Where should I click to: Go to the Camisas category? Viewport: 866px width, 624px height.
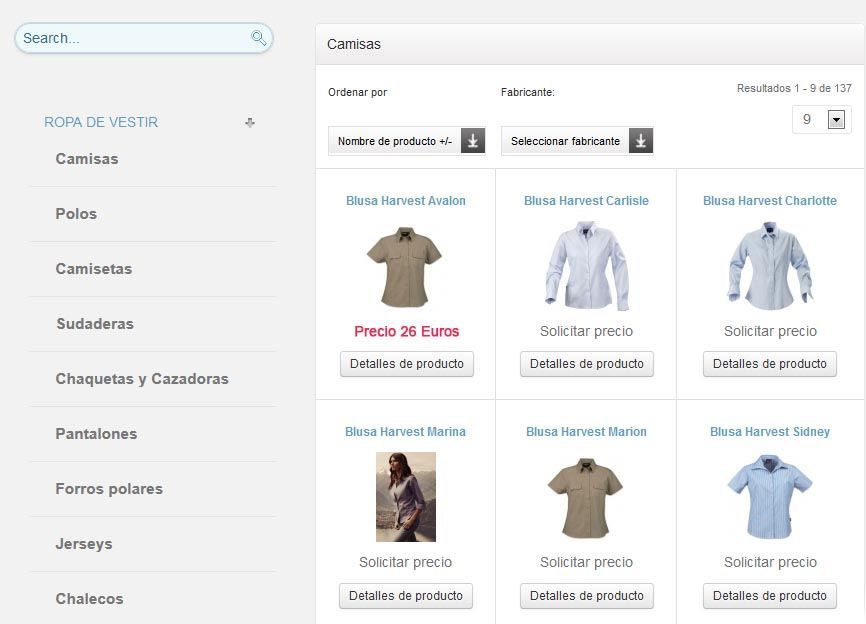87,159
